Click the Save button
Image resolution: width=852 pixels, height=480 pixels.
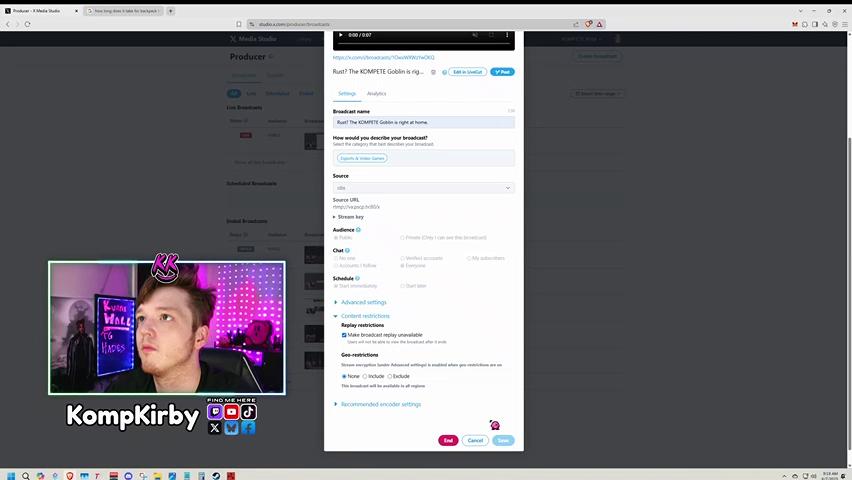pos(503,440)
